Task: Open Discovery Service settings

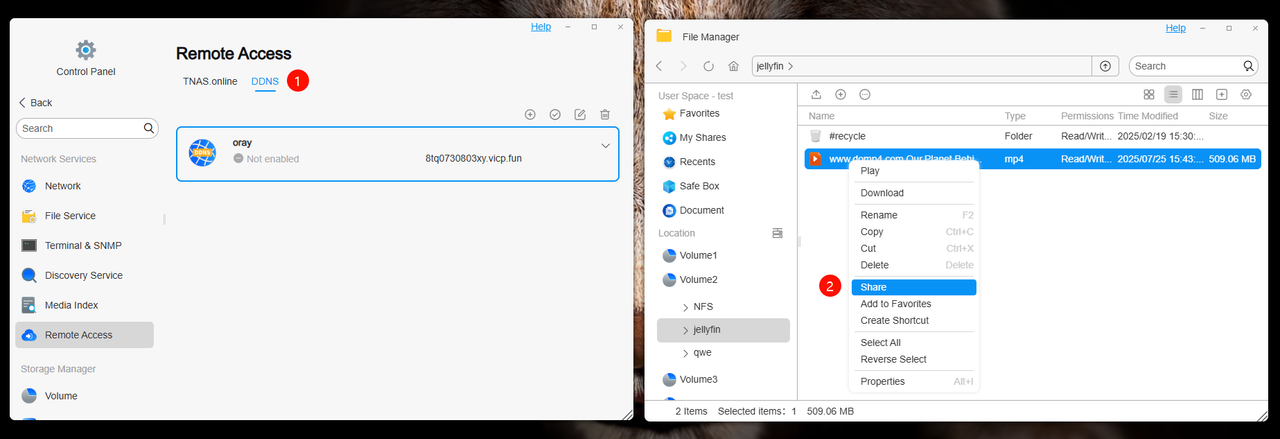Action: [x=85, y=275]
